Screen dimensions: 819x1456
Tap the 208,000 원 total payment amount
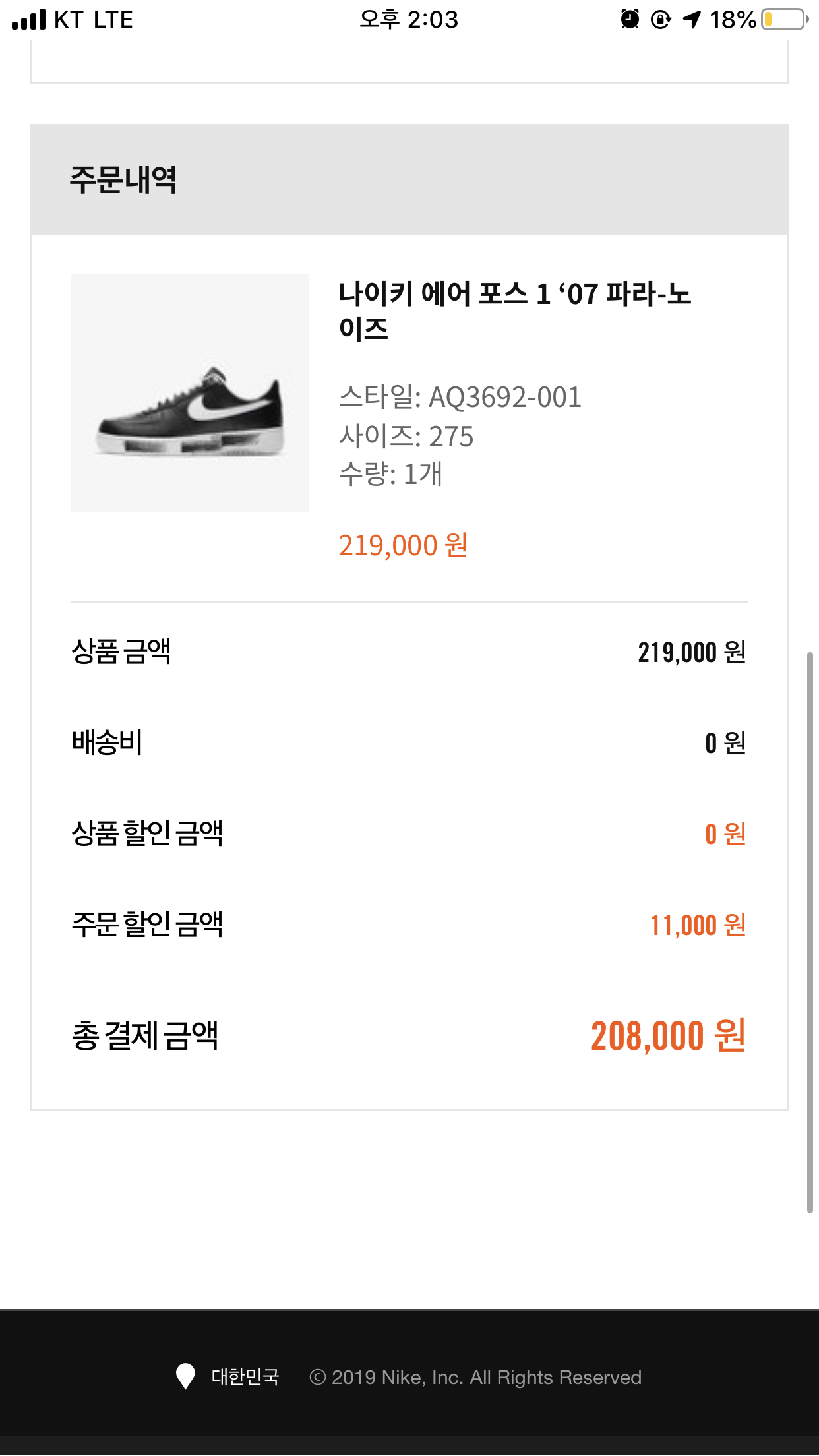[x=668, y=1035]
